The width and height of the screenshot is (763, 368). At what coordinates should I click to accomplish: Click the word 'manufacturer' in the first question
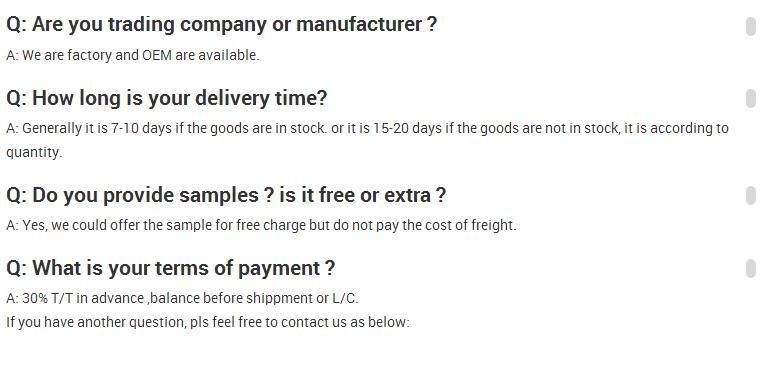point(359,24)
